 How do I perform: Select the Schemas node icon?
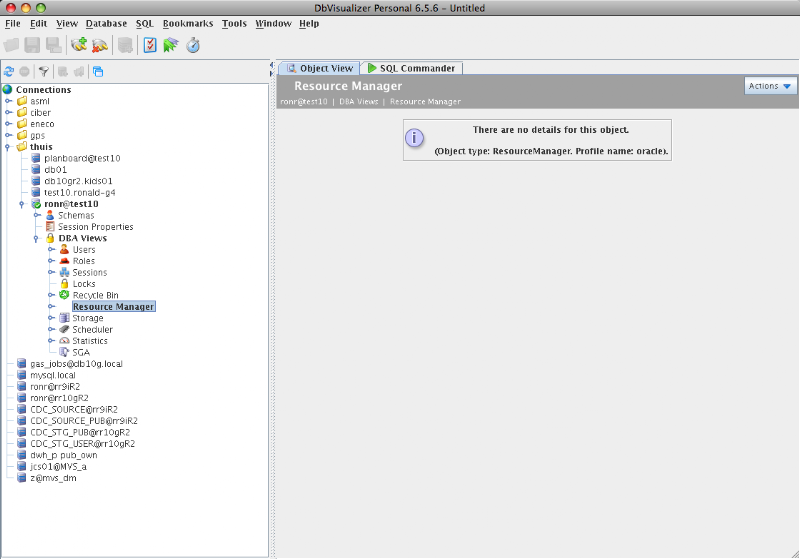pyautogui.click(x=50, y=215)
